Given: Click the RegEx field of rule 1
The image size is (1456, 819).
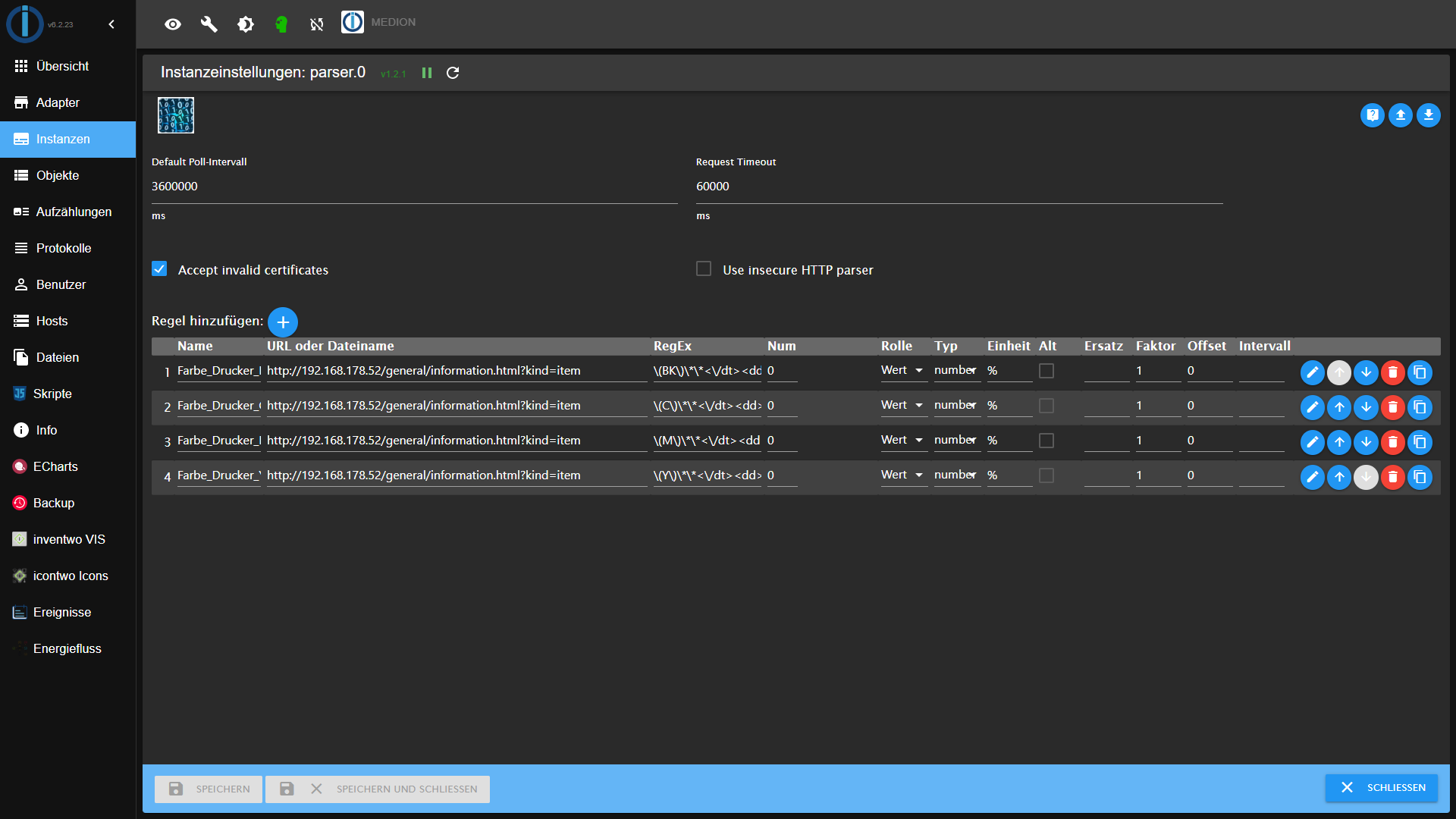Looking at the screenshot, I should (707, 371).
